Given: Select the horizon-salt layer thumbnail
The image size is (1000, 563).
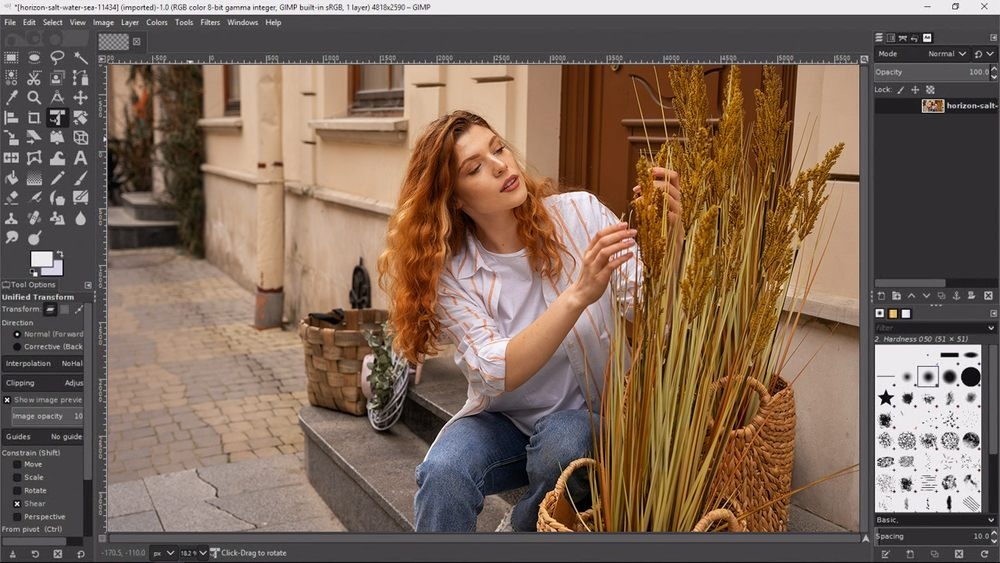Looking at the screenshot, I should [x=932, y=105].
